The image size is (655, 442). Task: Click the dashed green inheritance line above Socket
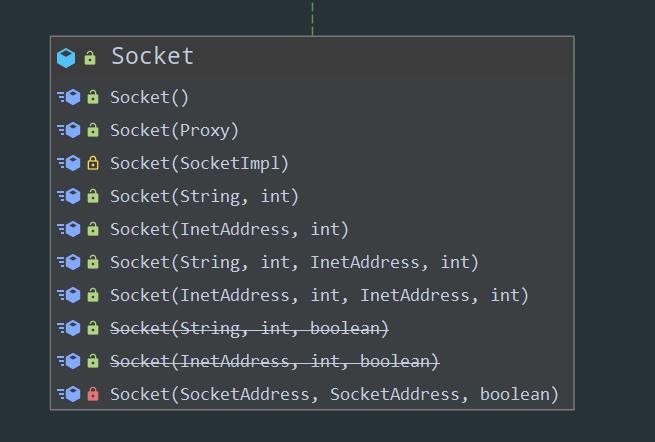[x=312, y=18]
